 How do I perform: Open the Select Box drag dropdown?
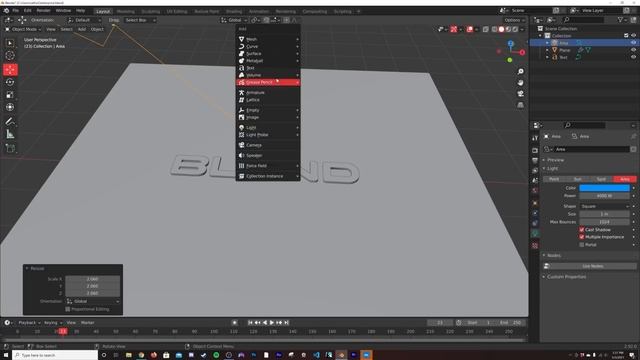140,20
